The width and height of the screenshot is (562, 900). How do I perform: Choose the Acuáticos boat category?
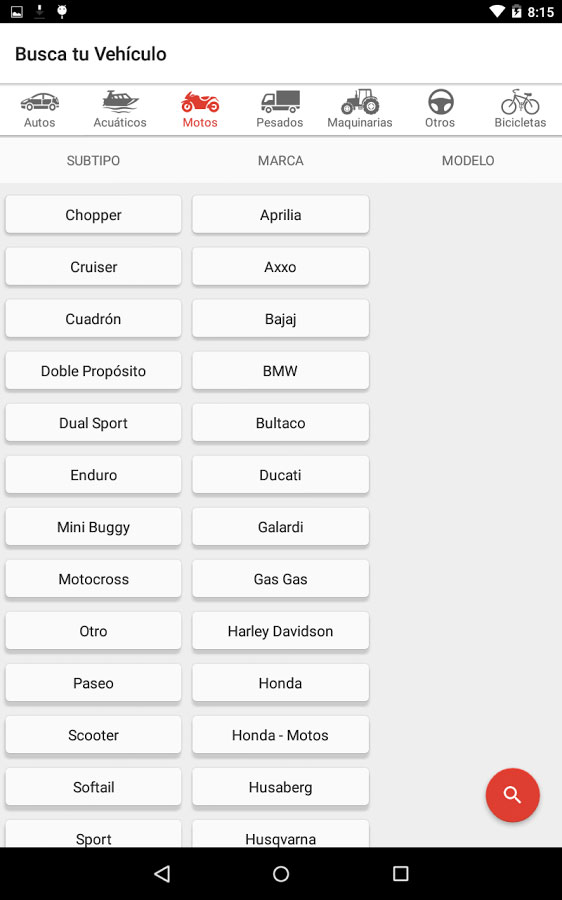[120, 101]
